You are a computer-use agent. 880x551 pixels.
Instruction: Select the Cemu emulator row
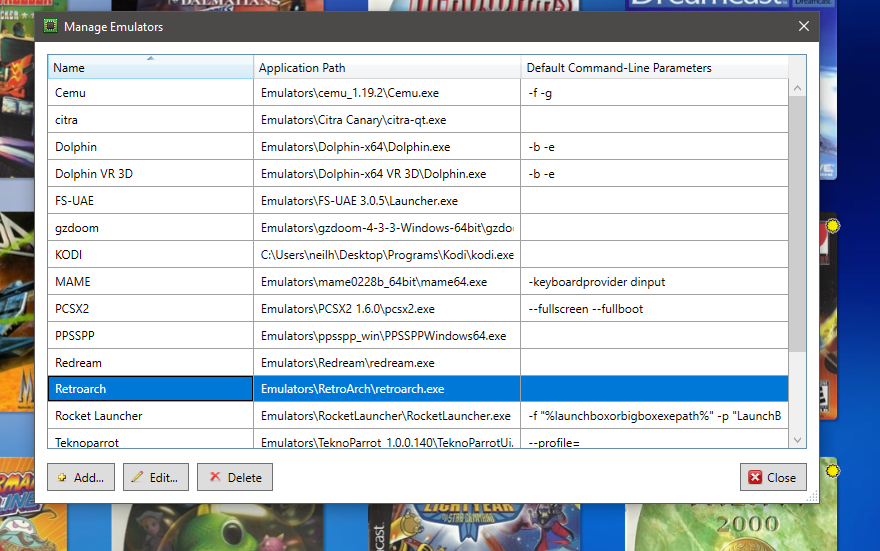tap(418, 93)
